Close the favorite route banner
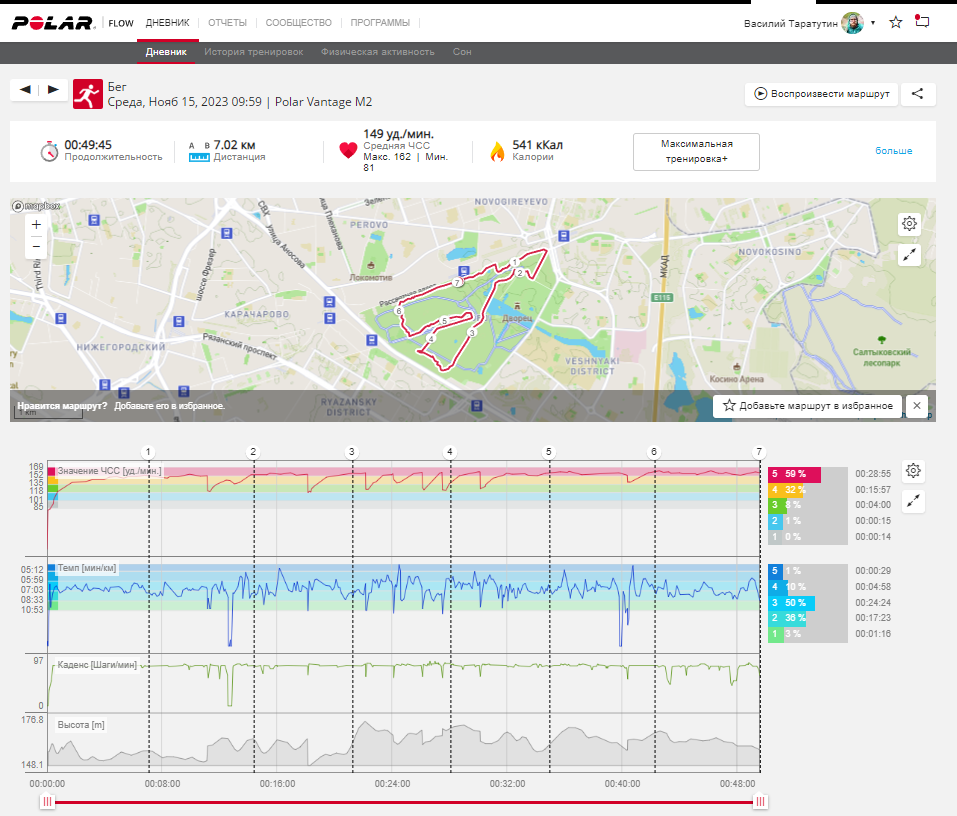 [x=917, y=406]
